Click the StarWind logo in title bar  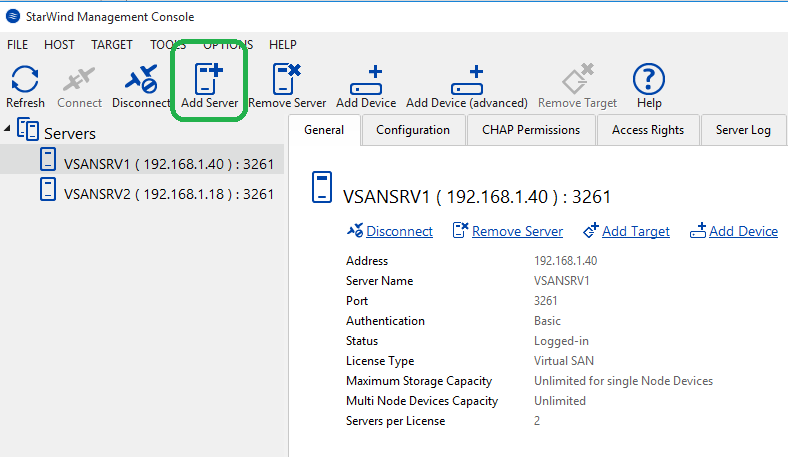[13, 16]
